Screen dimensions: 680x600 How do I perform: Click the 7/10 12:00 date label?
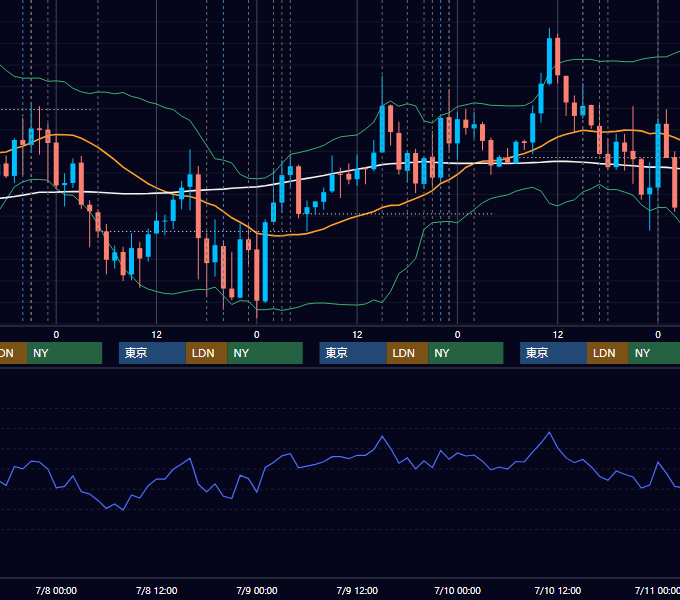click(x=558, y=590)
